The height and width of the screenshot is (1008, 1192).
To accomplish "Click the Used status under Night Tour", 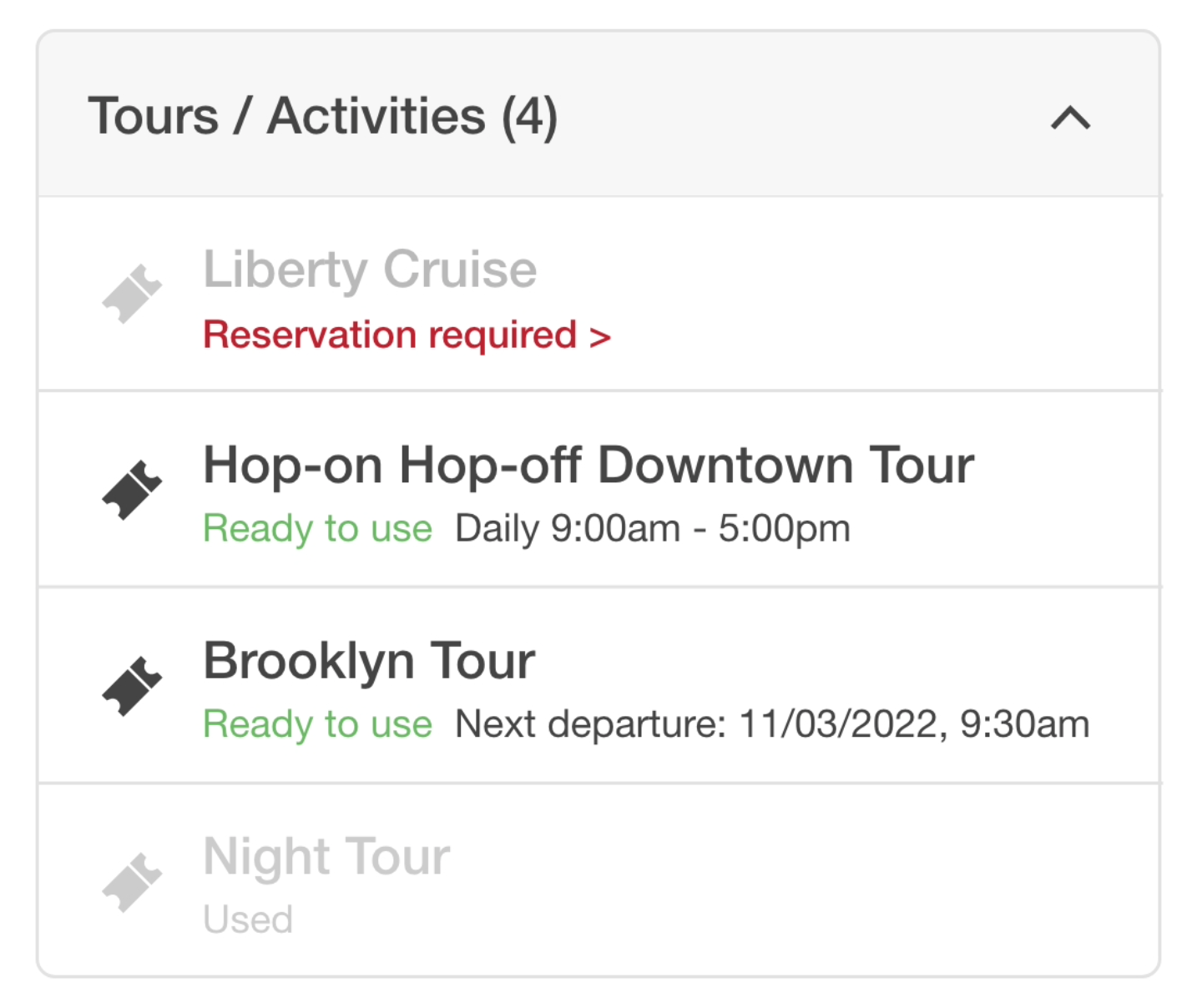I will (x=248, y=920).
